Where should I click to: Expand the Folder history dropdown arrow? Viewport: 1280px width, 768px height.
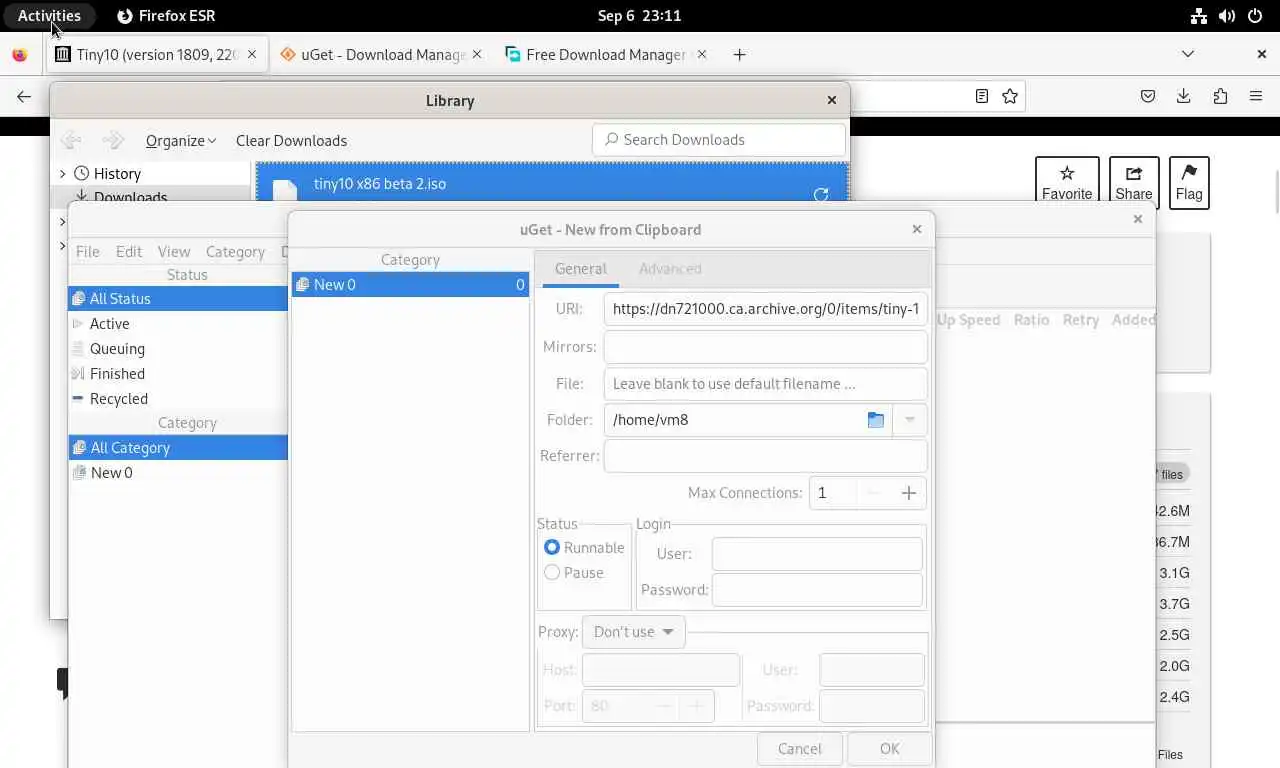pyautogui.click(x=909, y=420)
